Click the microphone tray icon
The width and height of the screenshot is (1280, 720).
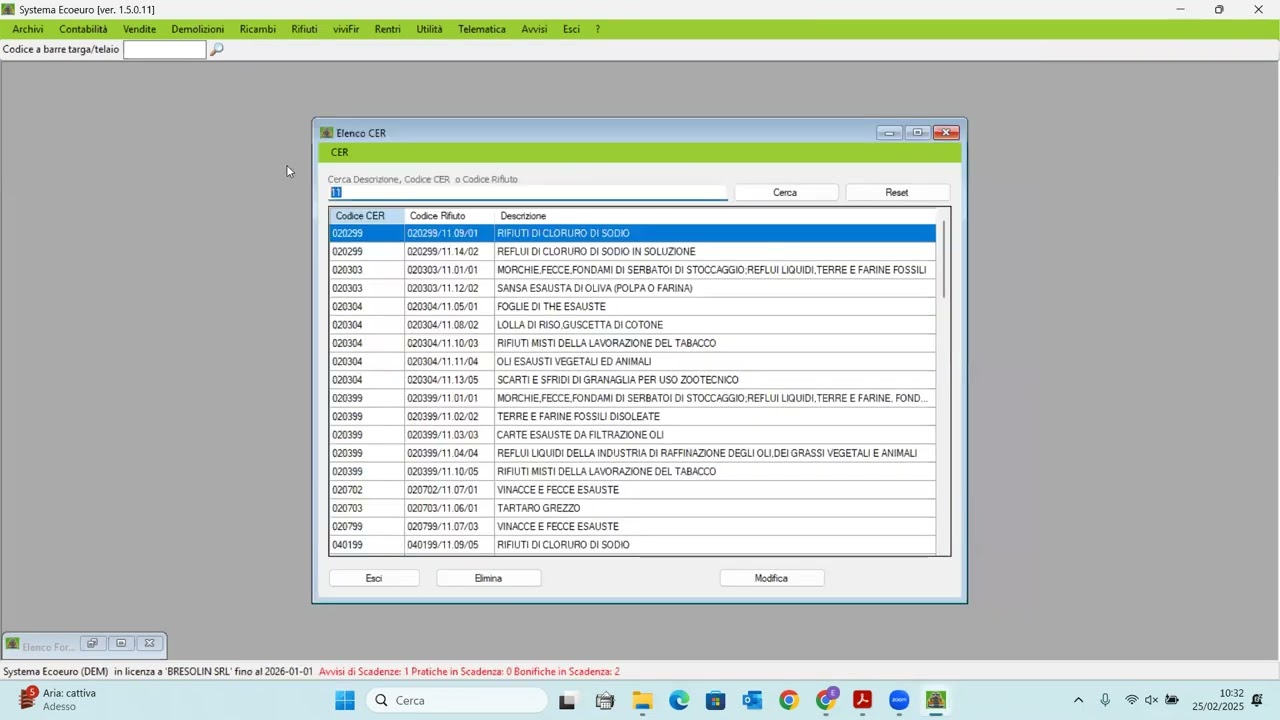pos(1105,700)
